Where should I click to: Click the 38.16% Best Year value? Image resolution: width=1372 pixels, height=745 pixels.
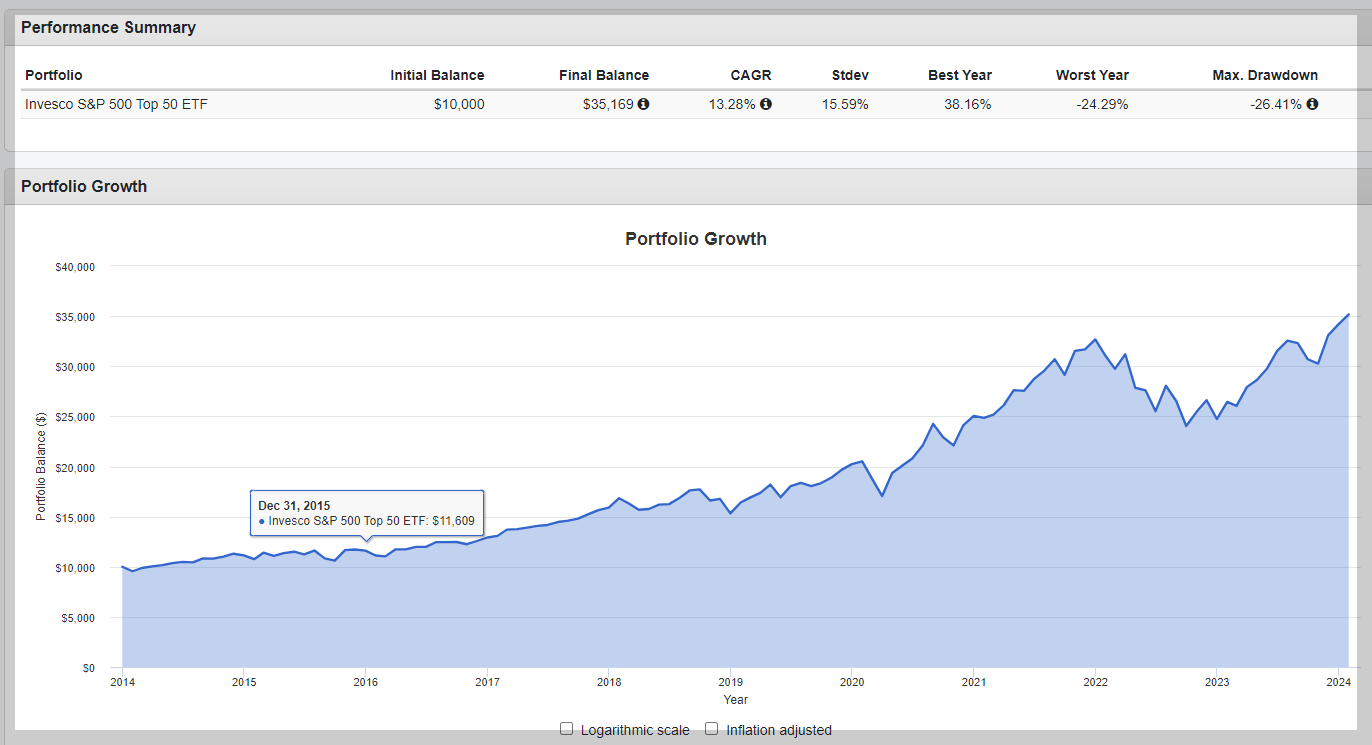click(x=968, y=104)
